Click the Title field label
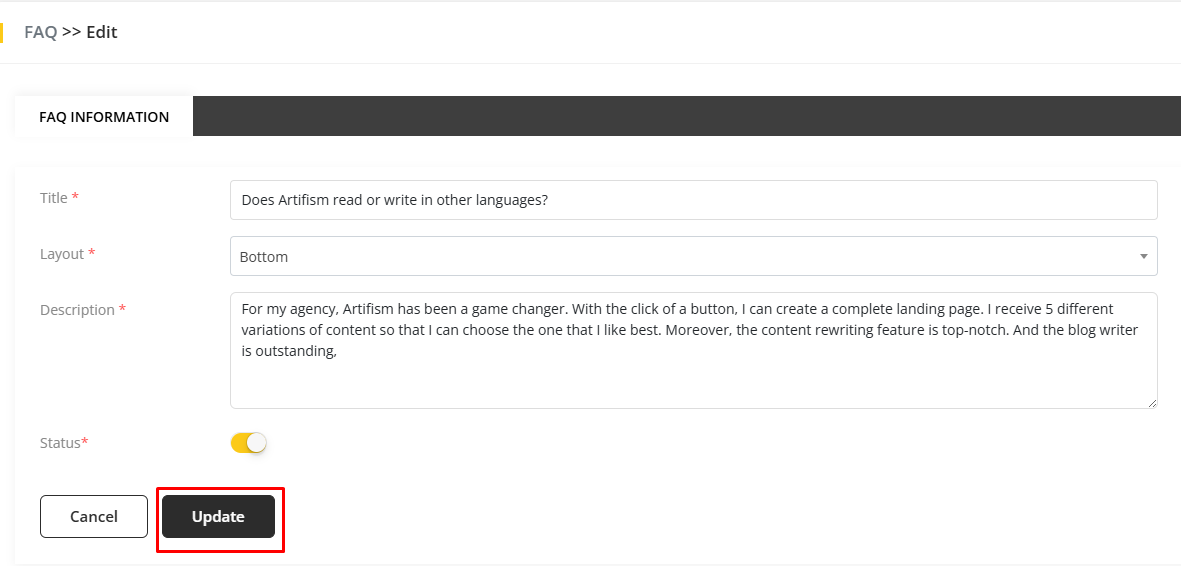 tap(54, 198)
